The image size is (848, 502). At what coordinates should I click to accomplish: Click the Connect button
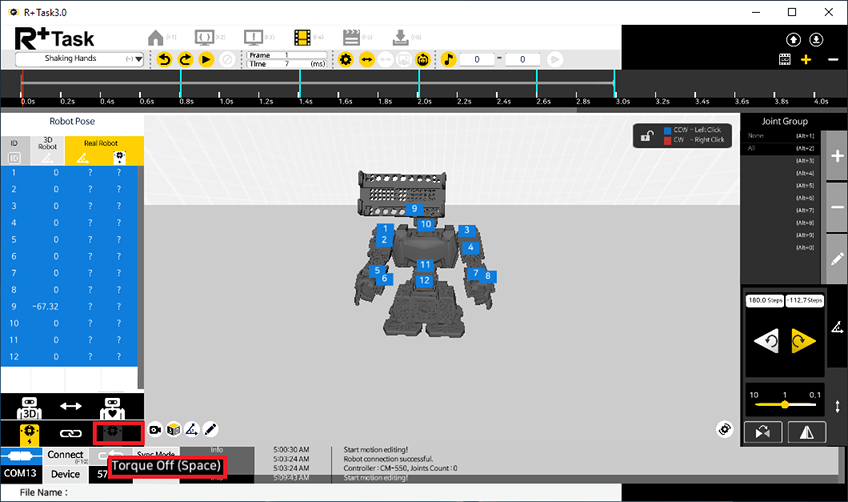coord(66,455)
